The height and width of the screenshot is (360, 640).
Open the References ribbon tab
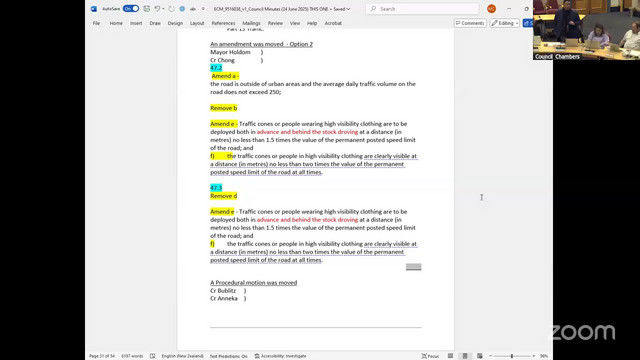pyautogui.click(x=223, y=23)
